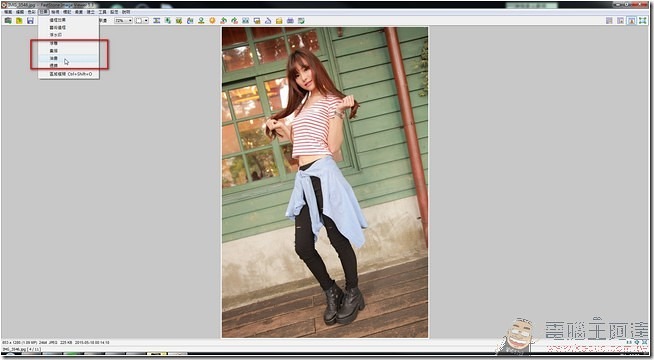Open the 72% zoom level dropdown
Viewport: 654px width, 360px height.
tap(123, 20)
